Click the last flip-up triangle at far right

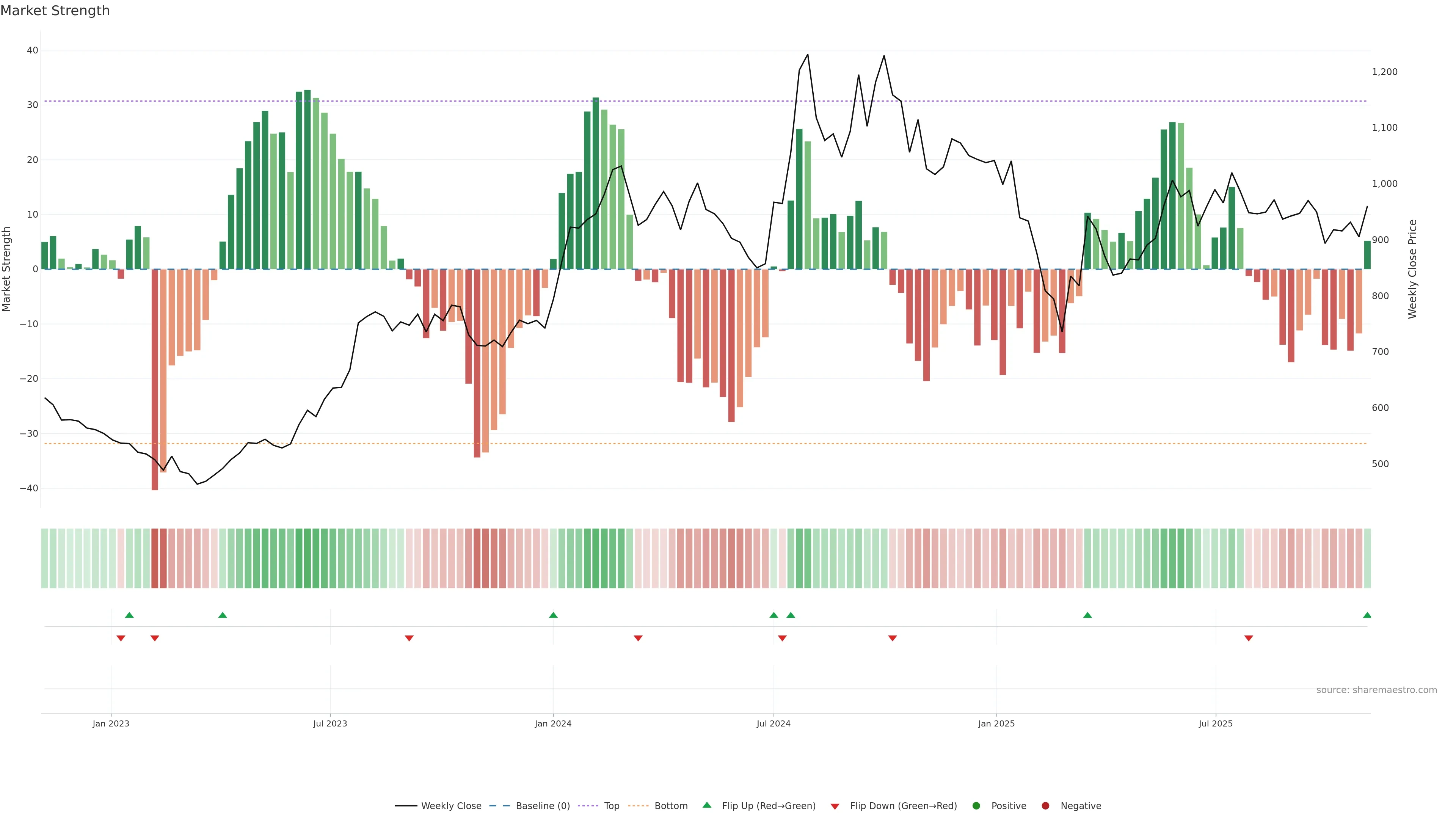point(1367,615)
